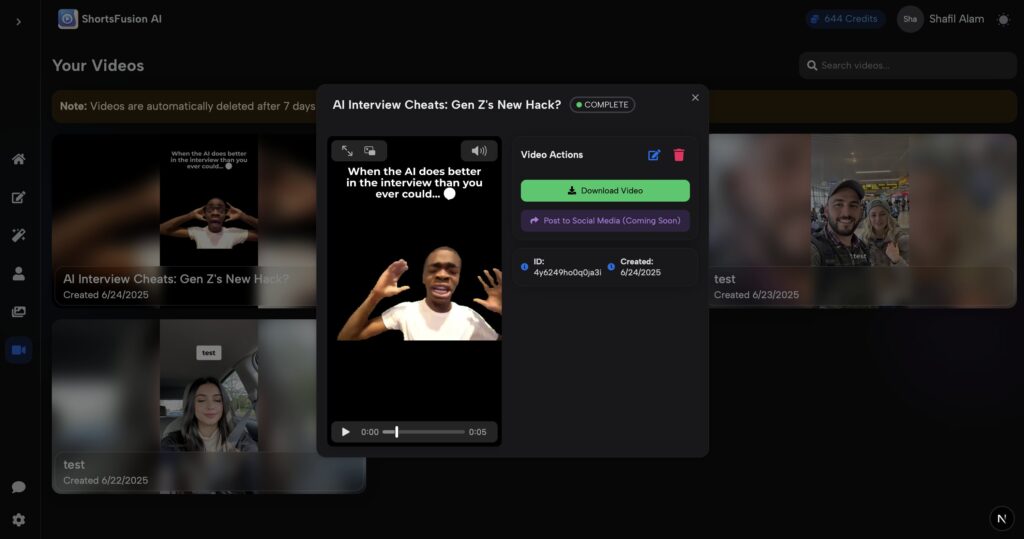Screen dimensions: 1024x539
Task: Open the edit note icon in sidebar
Action: (18, 197)
